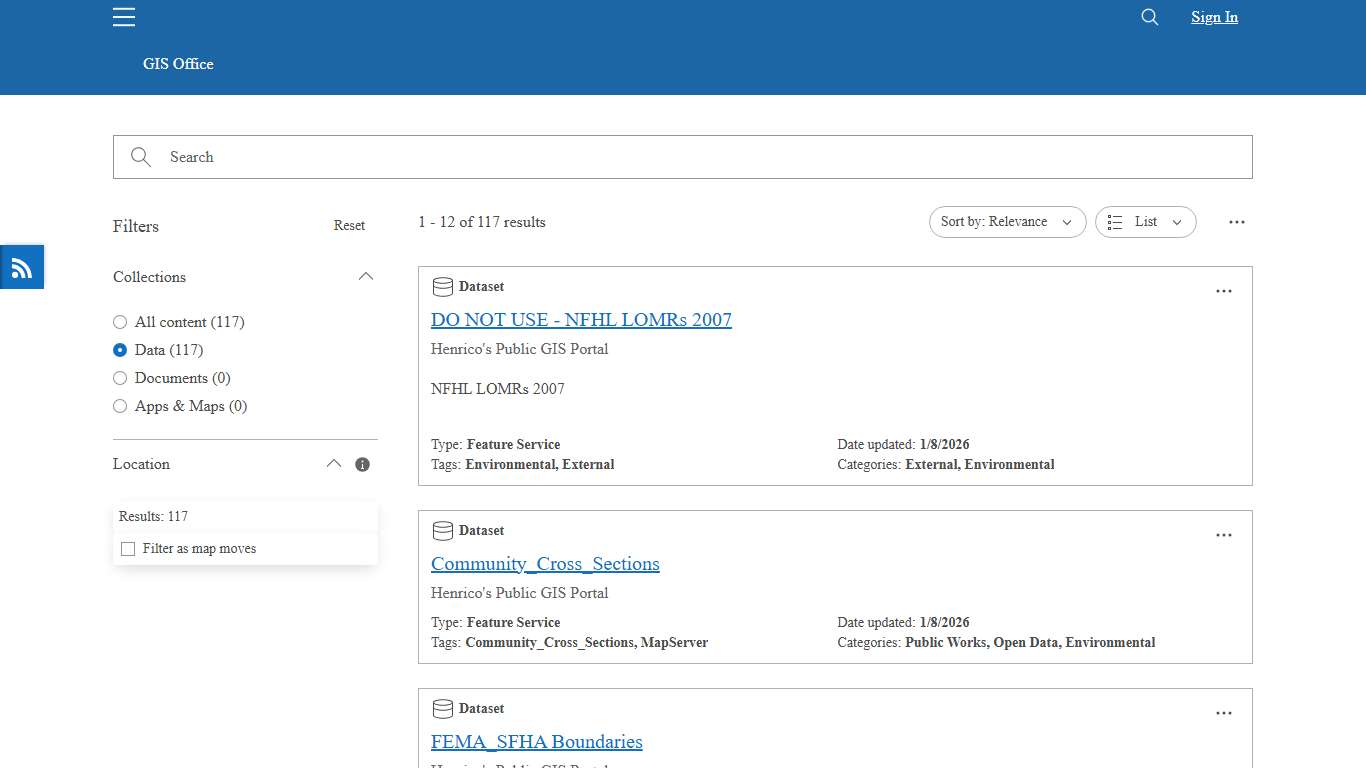Select the Apps & Maps radio option
The height and width of the screenshot is (768, 1366).
[x=120, y=406]
